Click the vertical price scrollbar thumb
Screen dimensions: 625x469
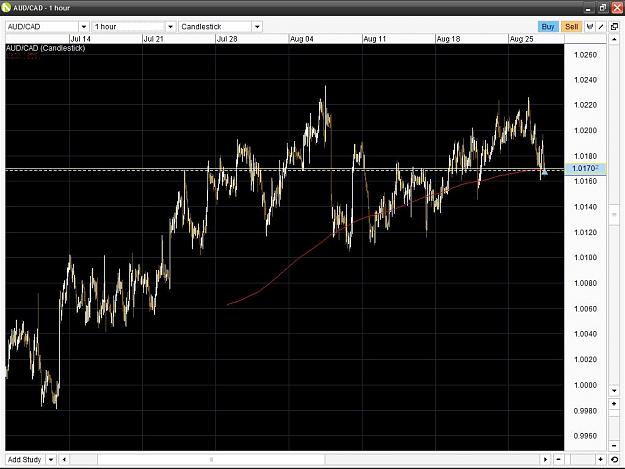click(x=614, y=214)
